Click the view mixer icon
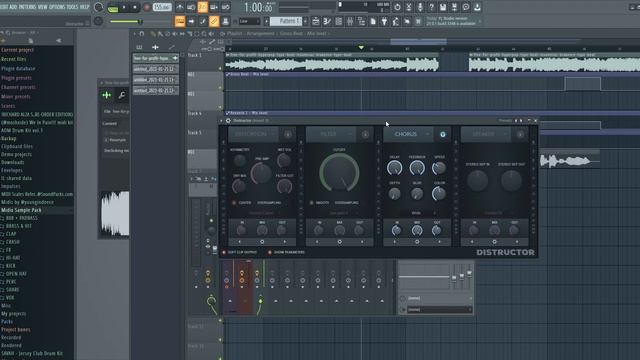This screenshot has height=360, width=640. click(350, 21)
